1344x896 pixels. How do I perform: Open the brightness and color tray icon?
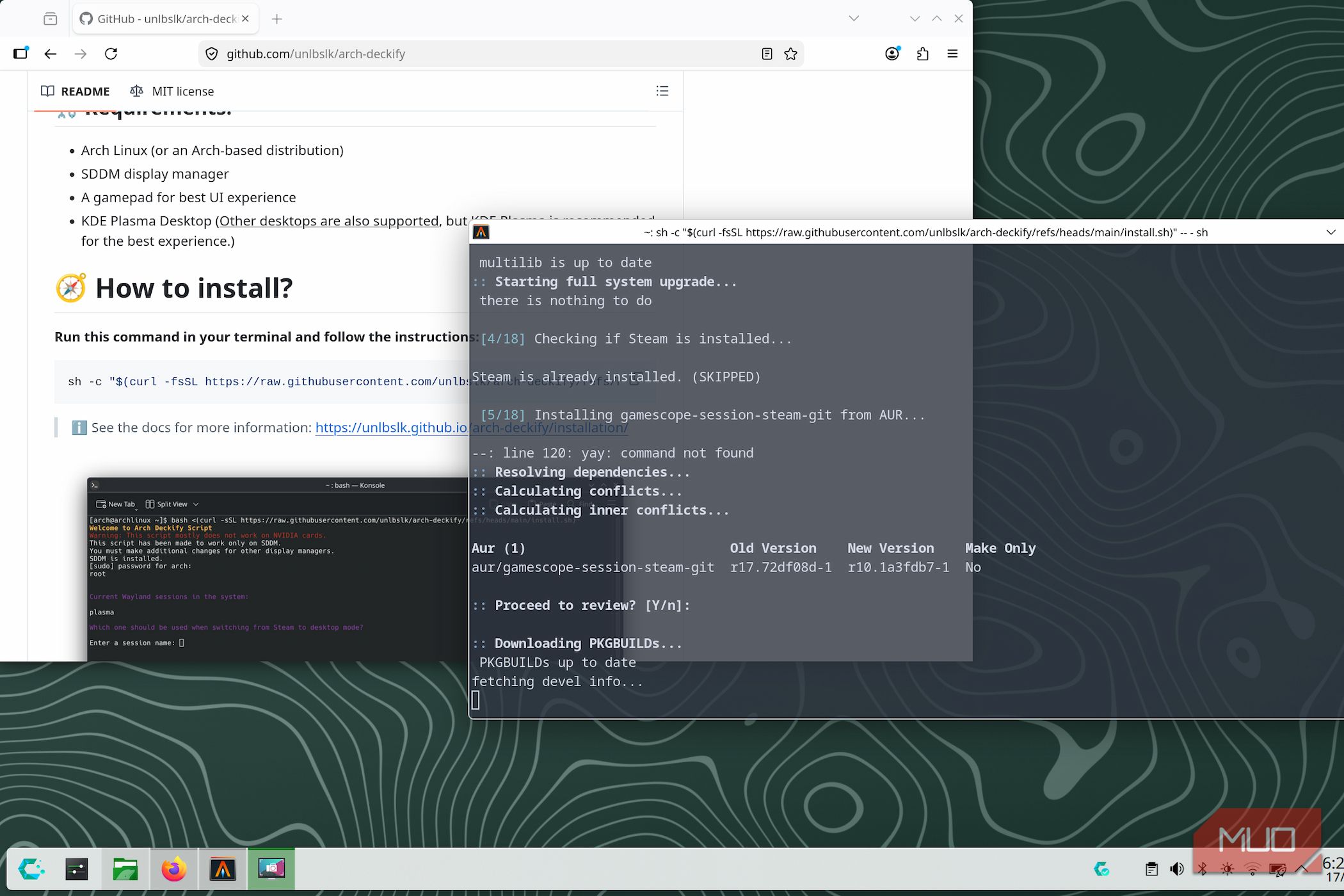pos(1227,869)
